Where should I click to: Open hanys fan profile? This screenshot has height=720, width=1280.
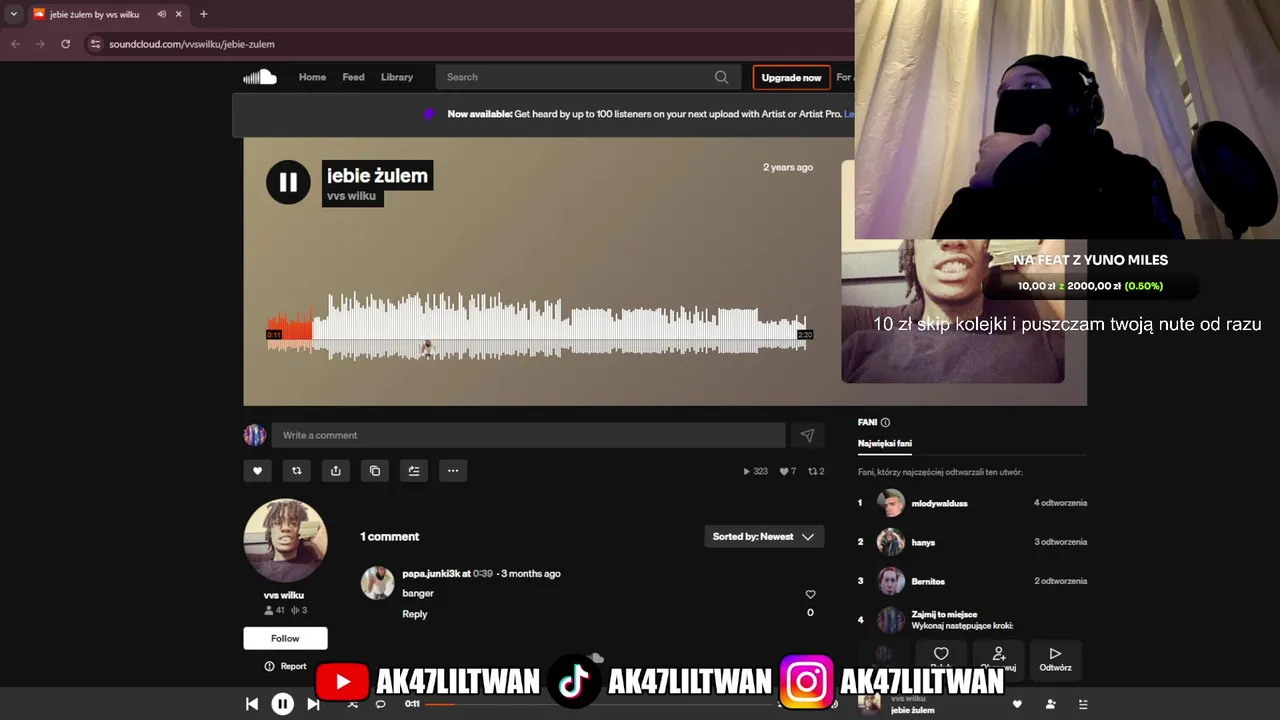coord(923,542)
